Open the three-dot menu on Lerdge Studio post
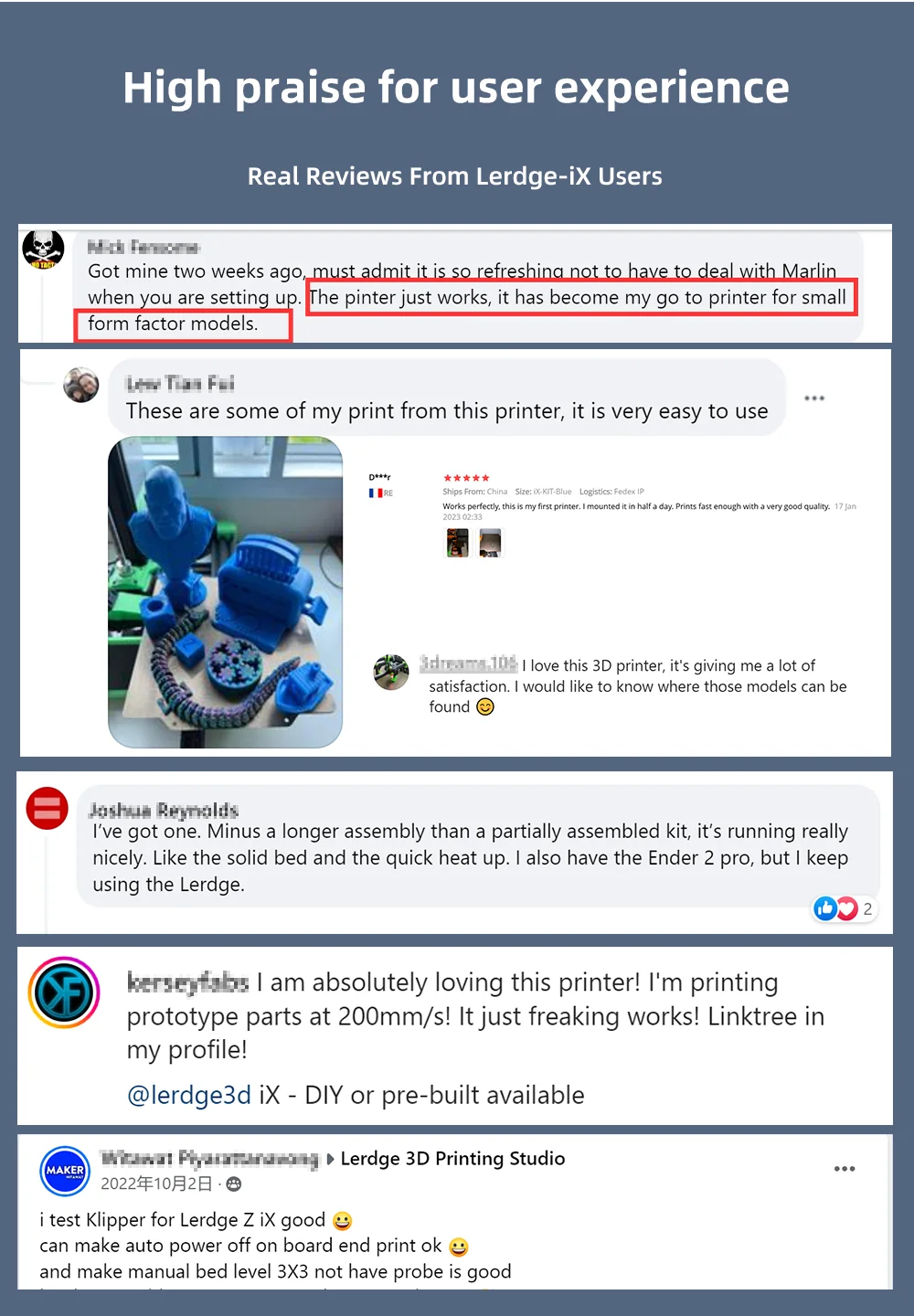Image resolution: width=914 pixels, height=1316 pixels. (x=845, y=1169)
